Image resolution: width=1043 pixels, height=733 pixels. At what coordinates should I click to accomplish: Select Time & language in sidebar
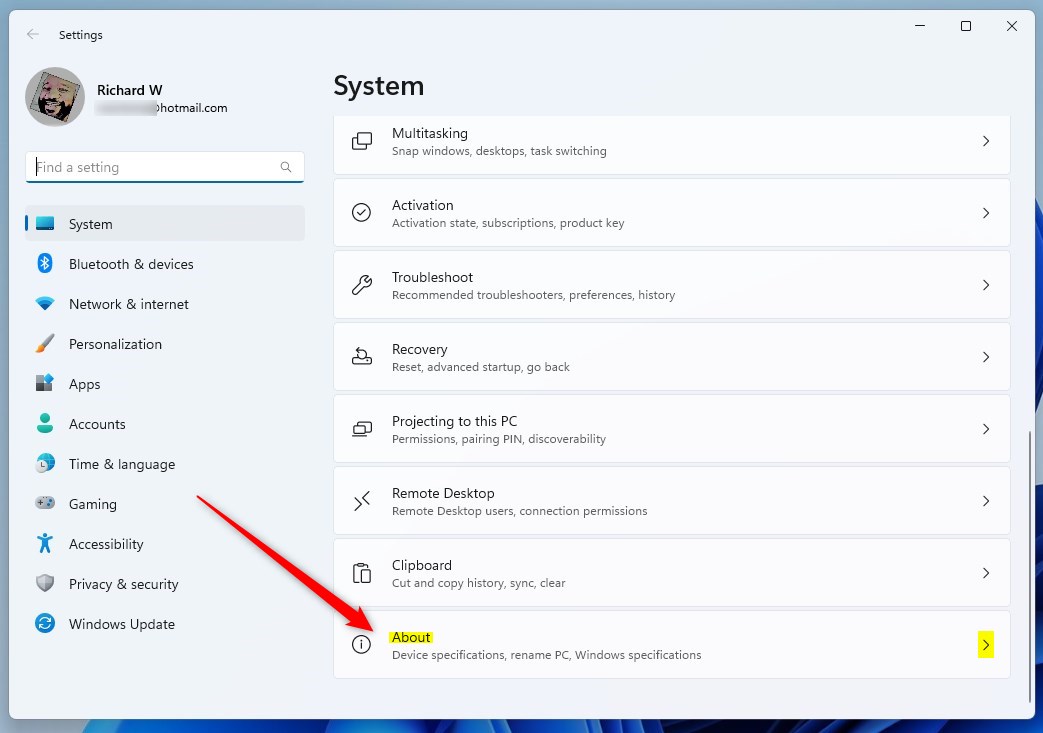pos(121,464)
